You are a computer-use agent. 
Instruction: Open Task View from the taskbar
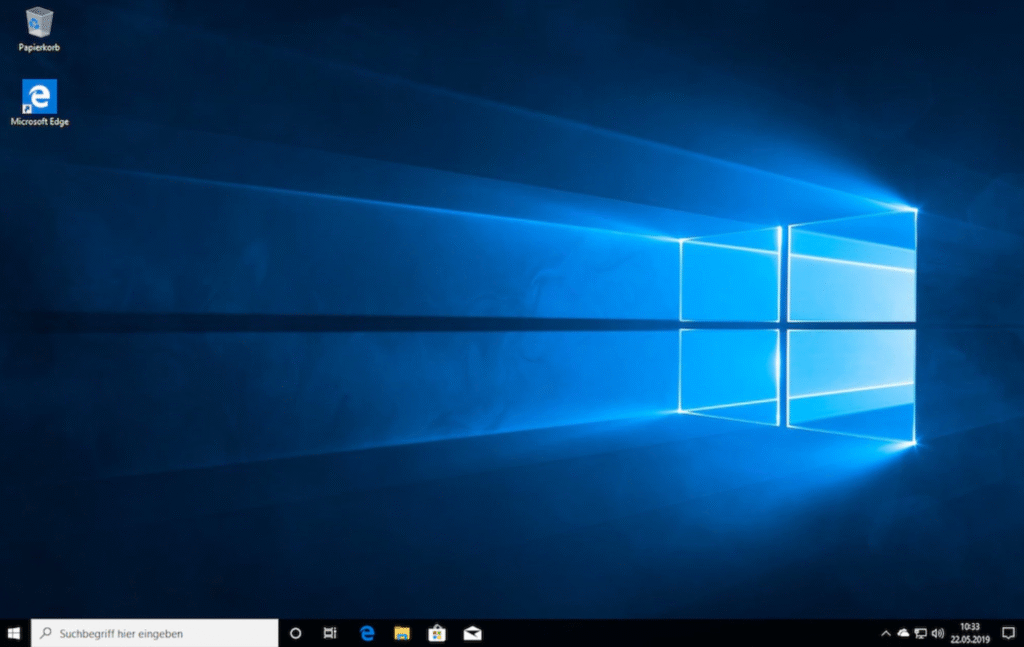tap(330, 633)
